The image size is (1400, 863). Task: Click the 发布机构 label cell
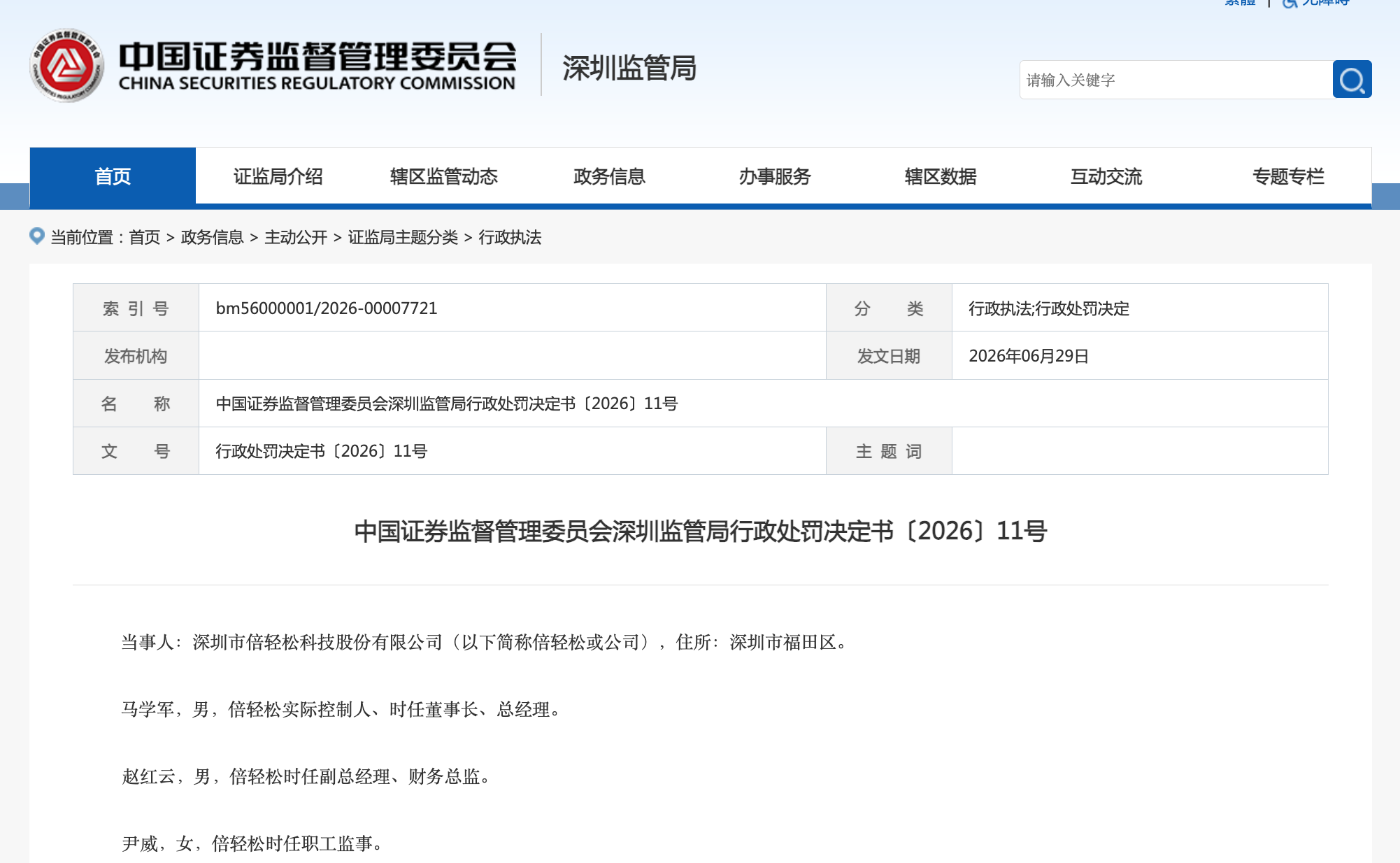point(136,355)
